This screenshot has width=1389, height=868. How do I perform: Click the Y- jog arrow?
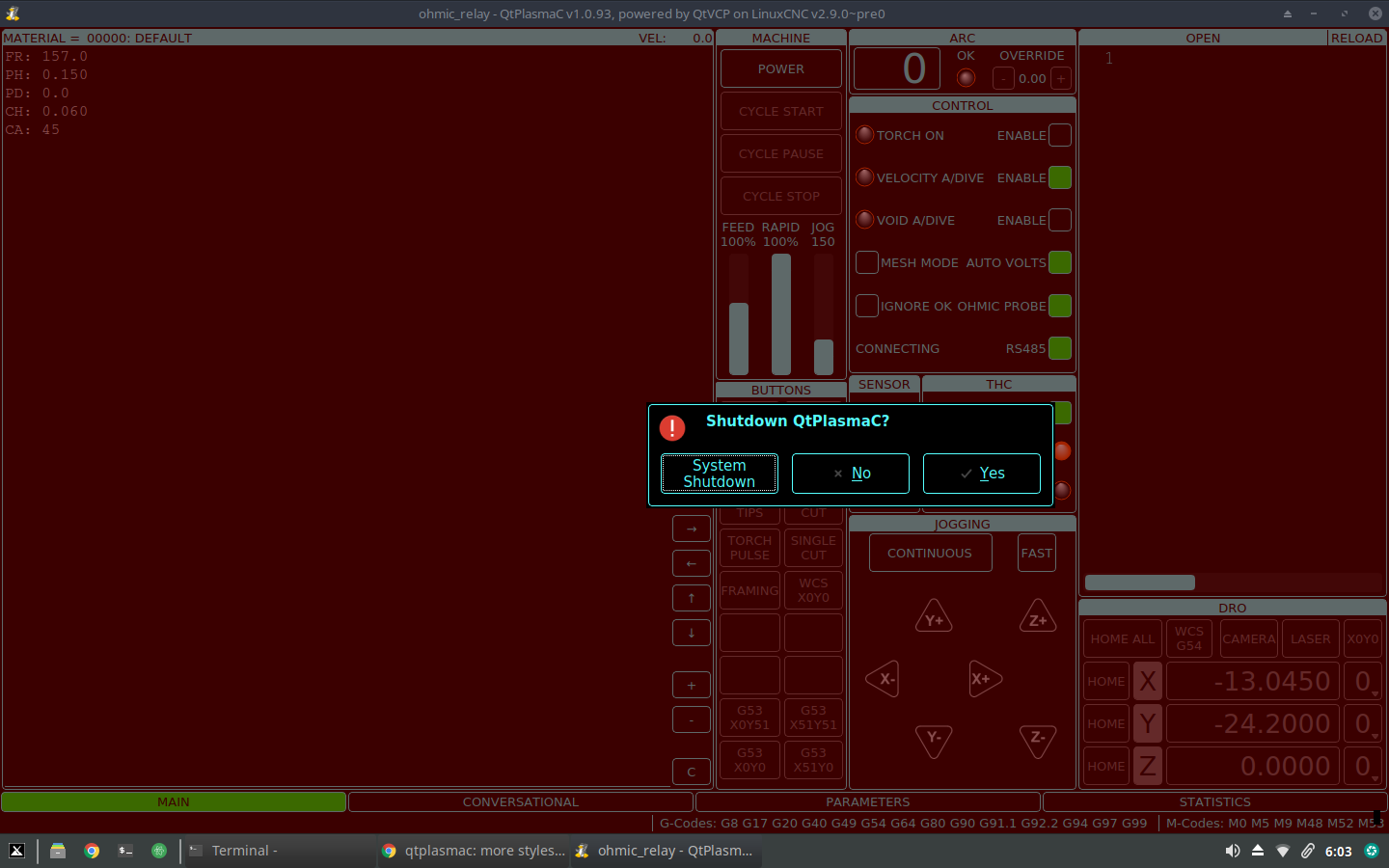934,741
